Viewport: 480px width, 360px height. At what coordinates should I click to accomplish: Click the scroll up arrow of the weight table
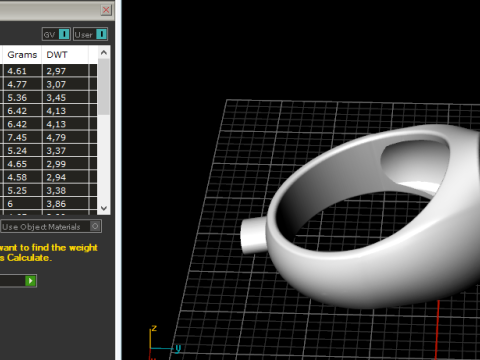104,53
